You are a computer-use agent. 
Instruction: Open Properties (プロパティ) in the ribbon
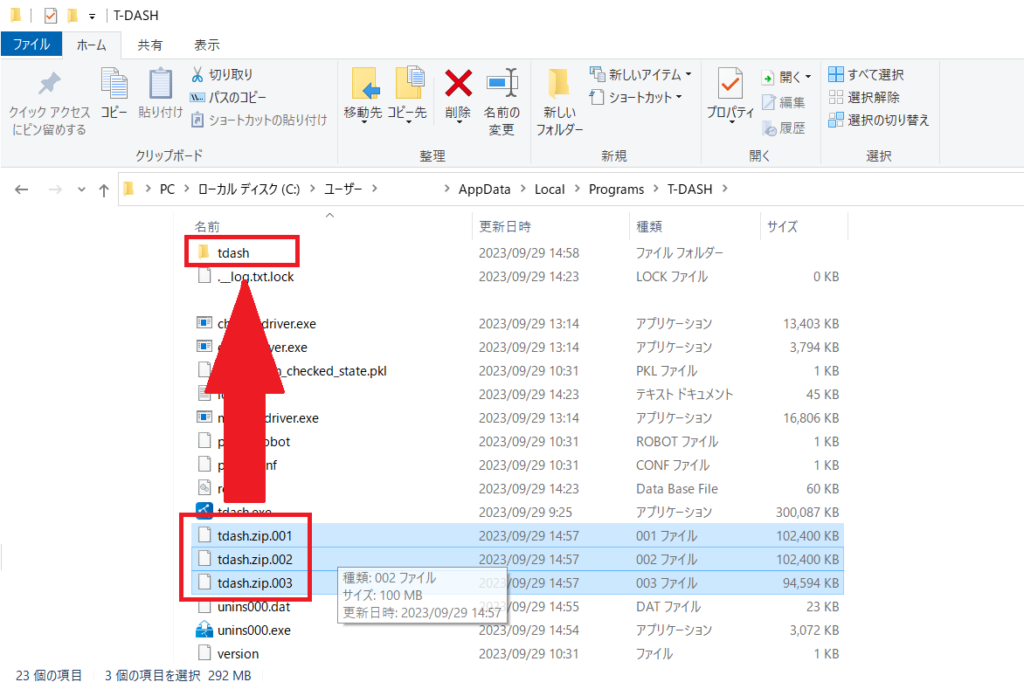click(x=730, y=84)
